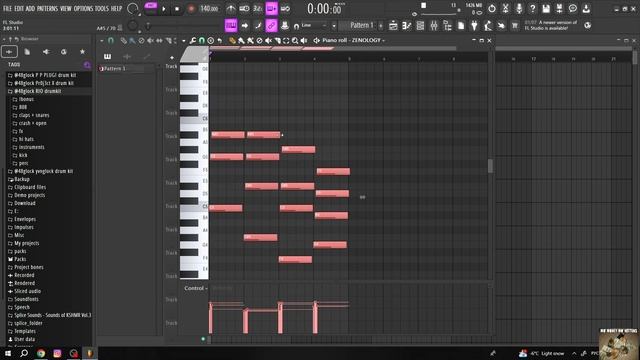
Task: Open the plugin picker plug icon
Action: 474,26
